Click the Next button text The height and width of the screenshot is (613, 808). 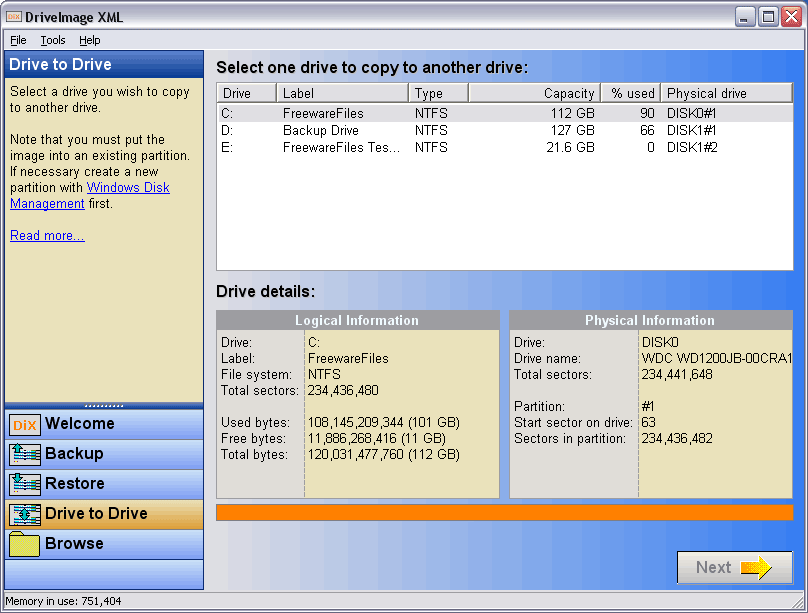point(713,567)
